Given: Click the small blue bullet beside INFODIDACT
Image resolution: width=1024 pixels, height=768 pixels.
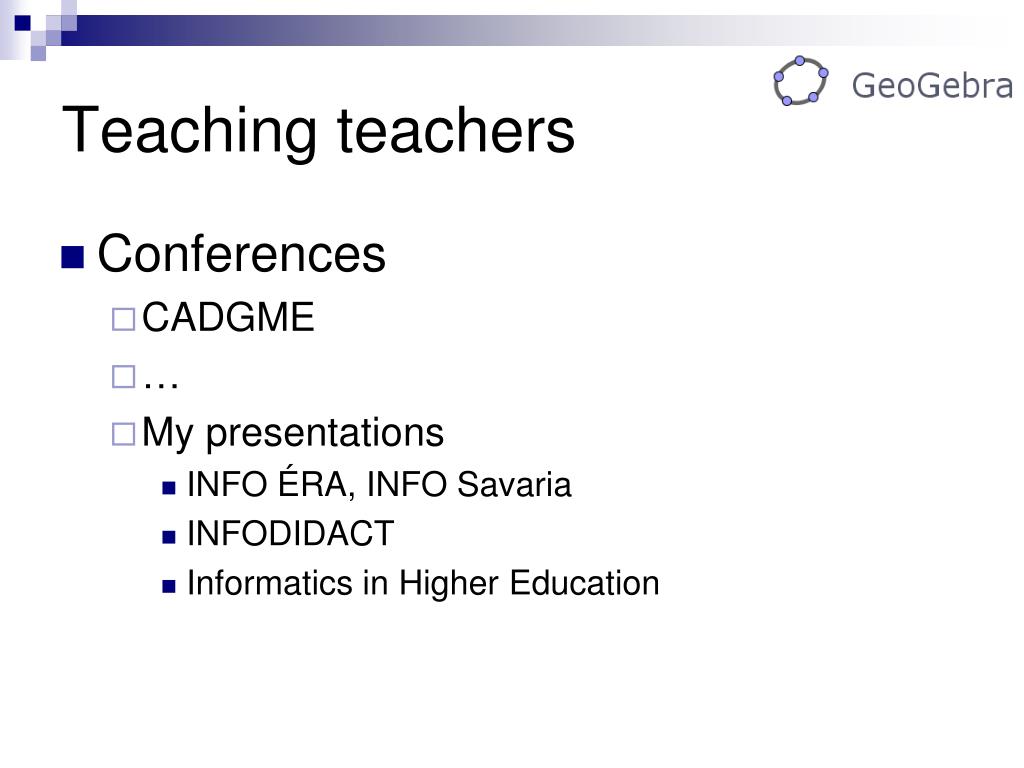Looking at the screenshot, I should point(169,537).
